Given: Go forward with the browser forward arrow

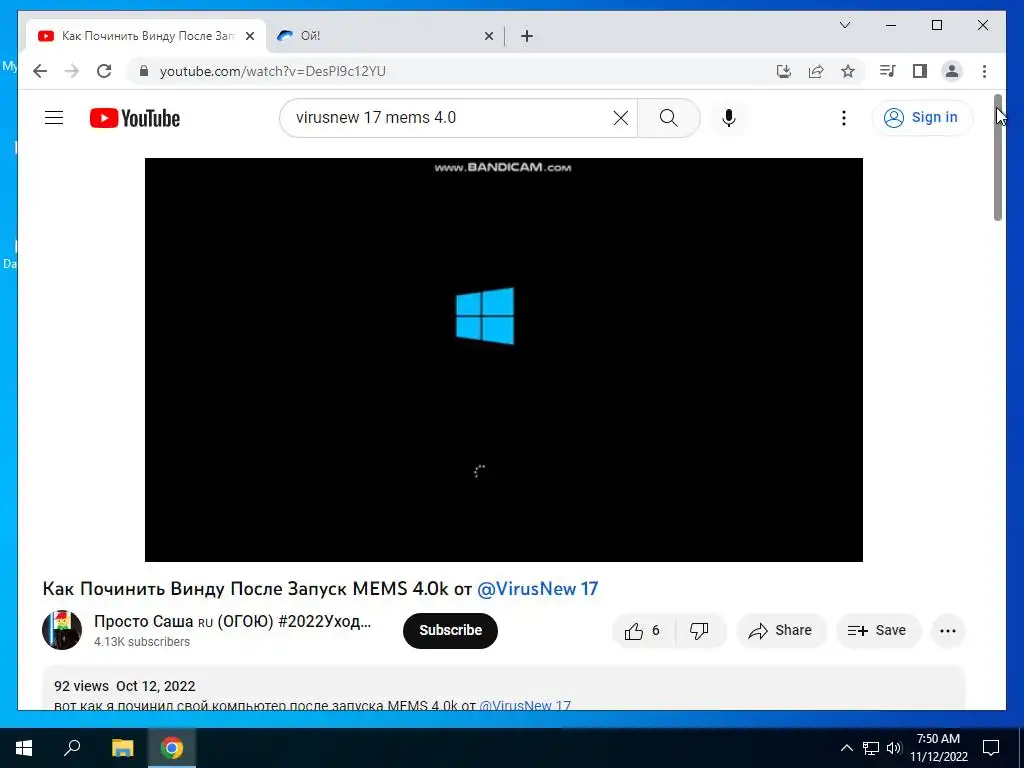Looking at the screenshot, I should (72, 71).
